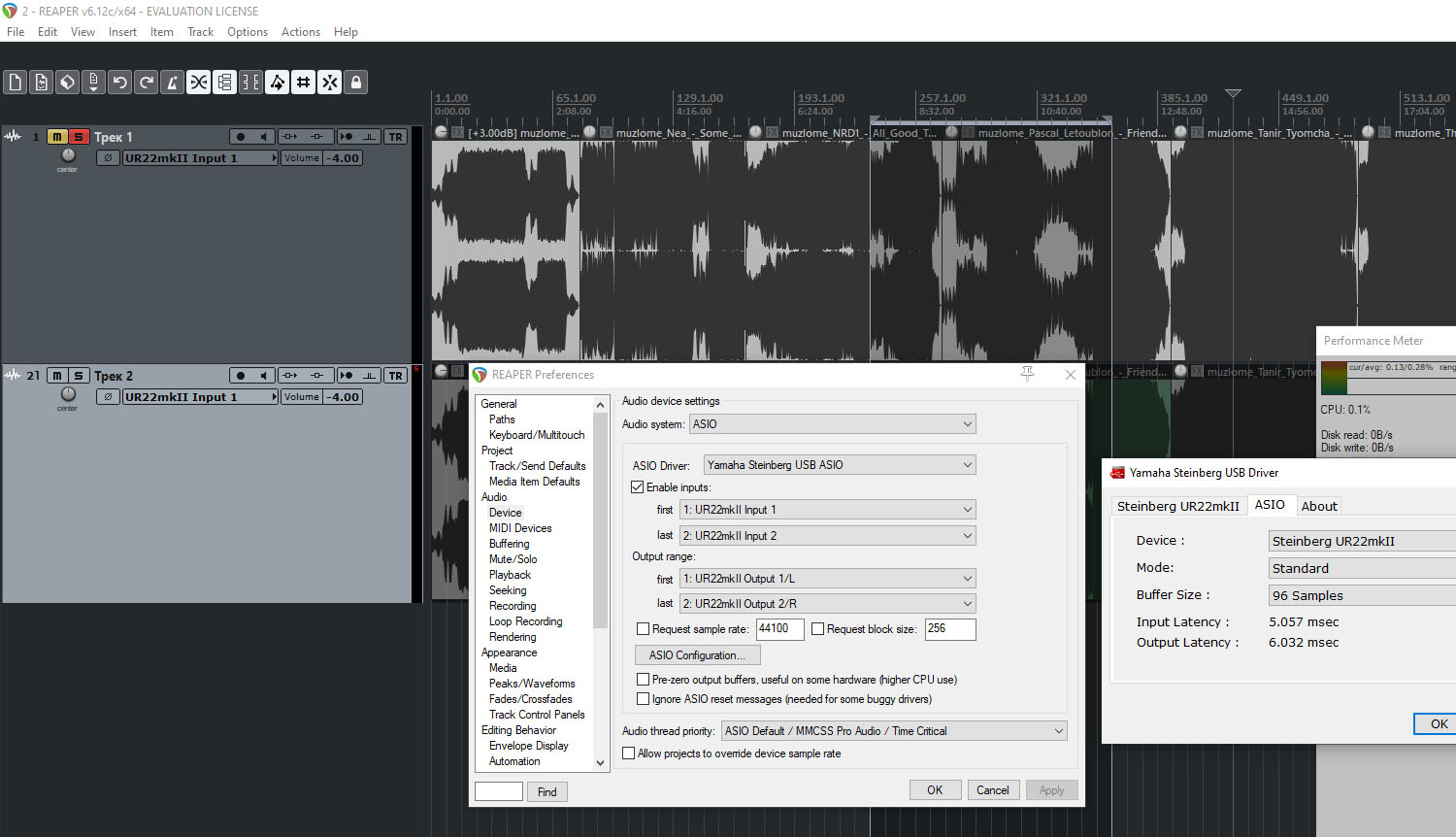
Task: Pin the REAPER Preferences window
Action: click(x=1027, y=374)
